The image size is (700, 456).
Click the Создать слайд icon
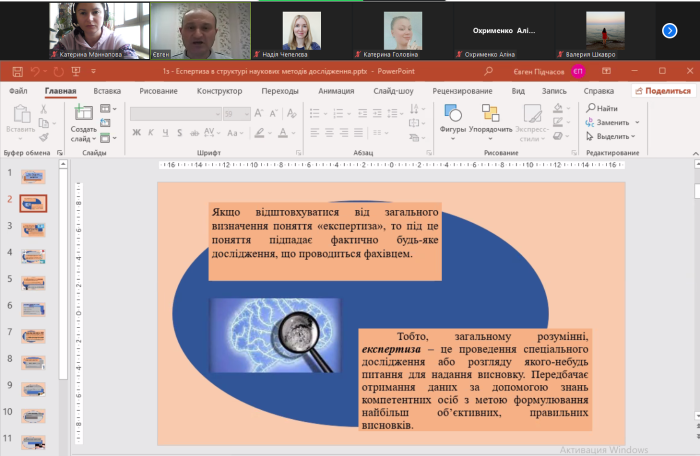tap(83, 113)
